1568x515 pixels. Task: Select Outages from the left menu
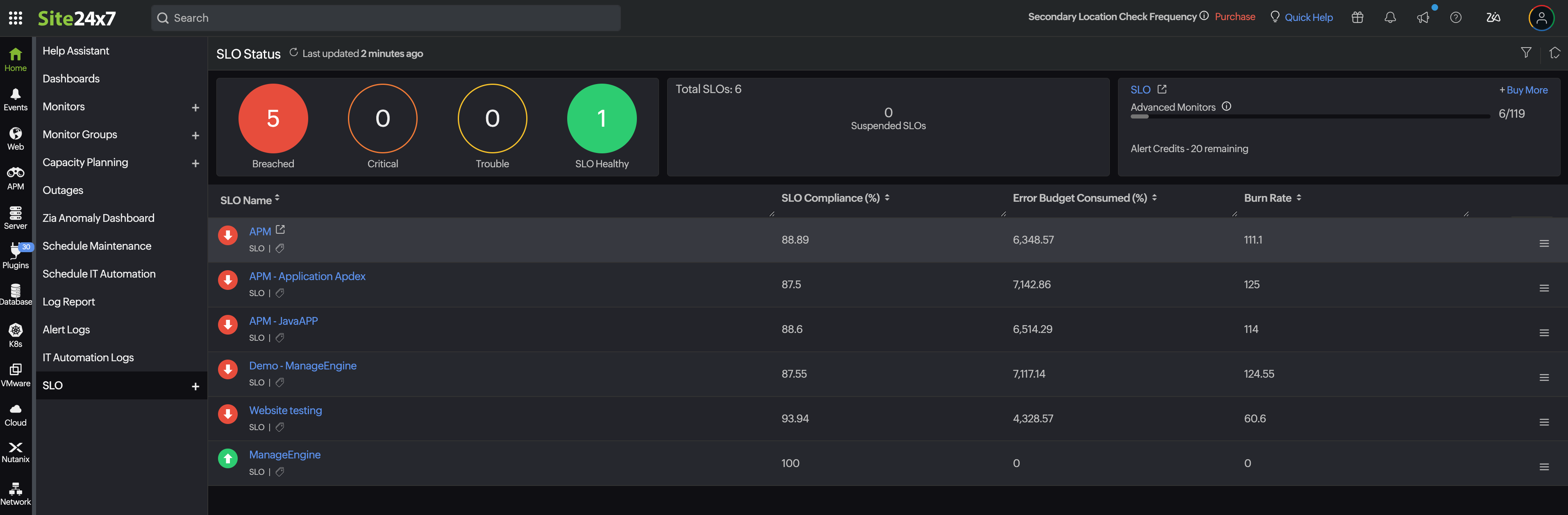pyautogui.click(x=63, y=190)
